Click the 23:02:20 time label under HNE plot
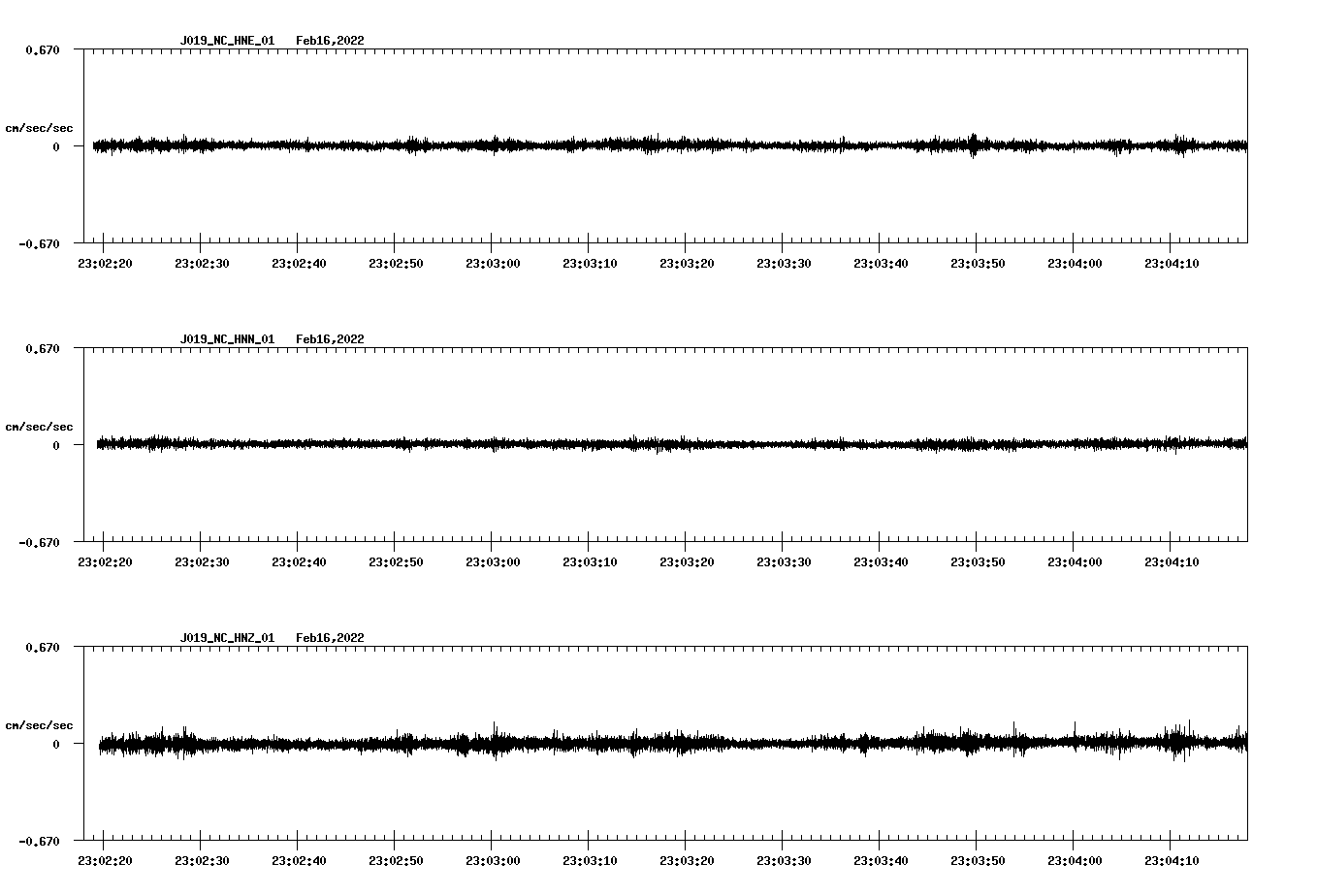The image size is (1317, 896). click(105, 263)
